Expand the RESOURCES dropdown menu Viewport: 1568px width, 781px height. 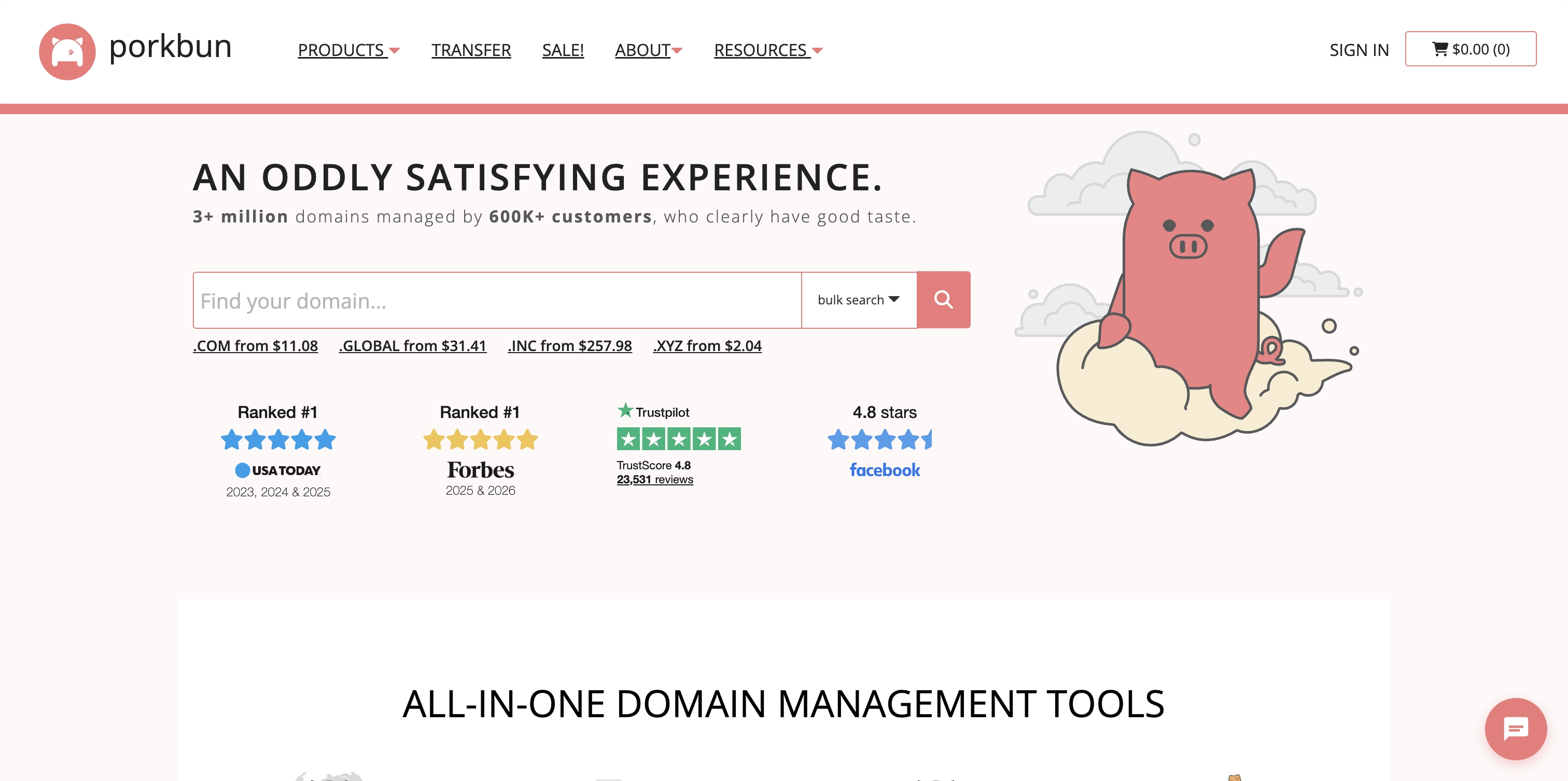[768, 50]
